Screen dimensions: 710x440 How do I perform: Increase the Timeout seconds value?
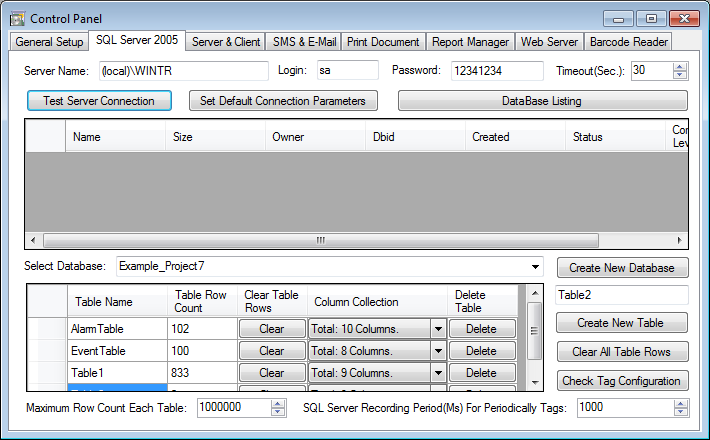coord(681,66)
